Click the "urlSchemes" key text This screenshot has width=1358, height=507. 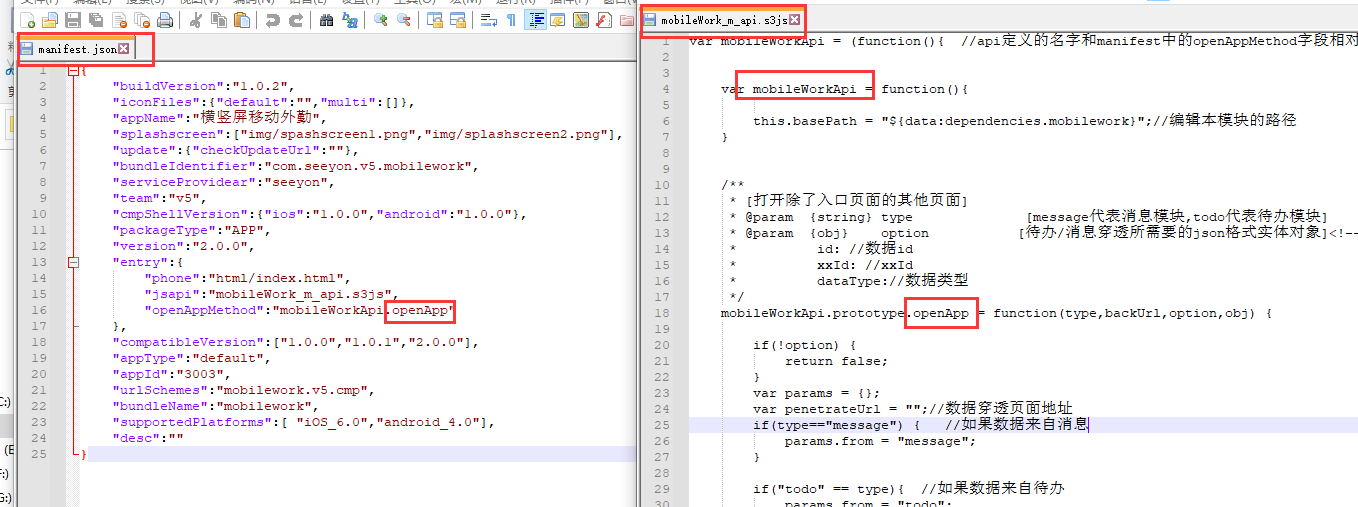pyautogui.click(x=160, y=391)
